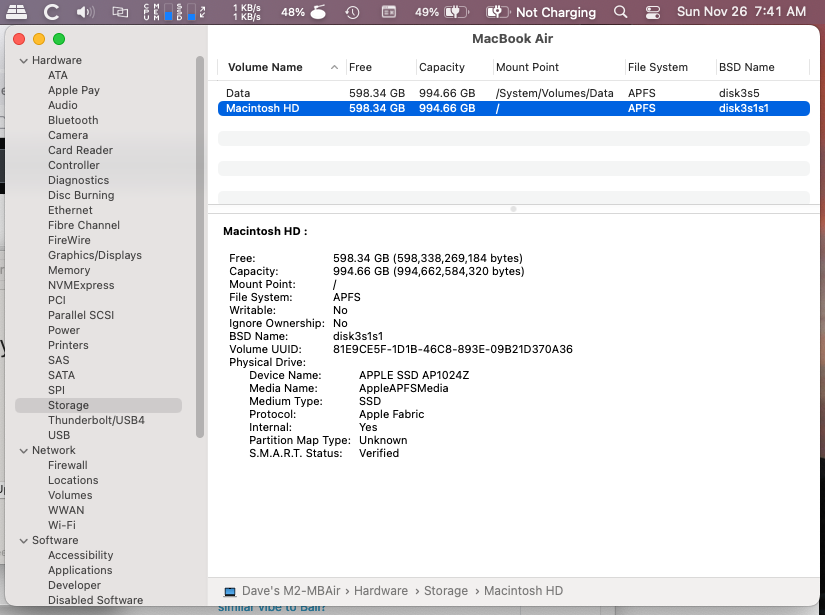Click network speed 1 KB/s indicator
The height and width of the screenshot is (615, 825).
[x=246, y=12]
